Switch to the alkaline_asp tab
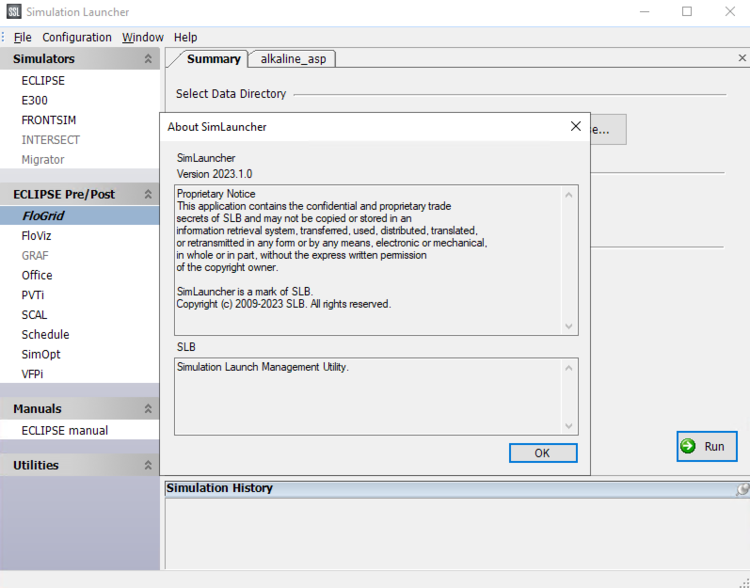Screen dimensions: 750x588 point(293,59)
